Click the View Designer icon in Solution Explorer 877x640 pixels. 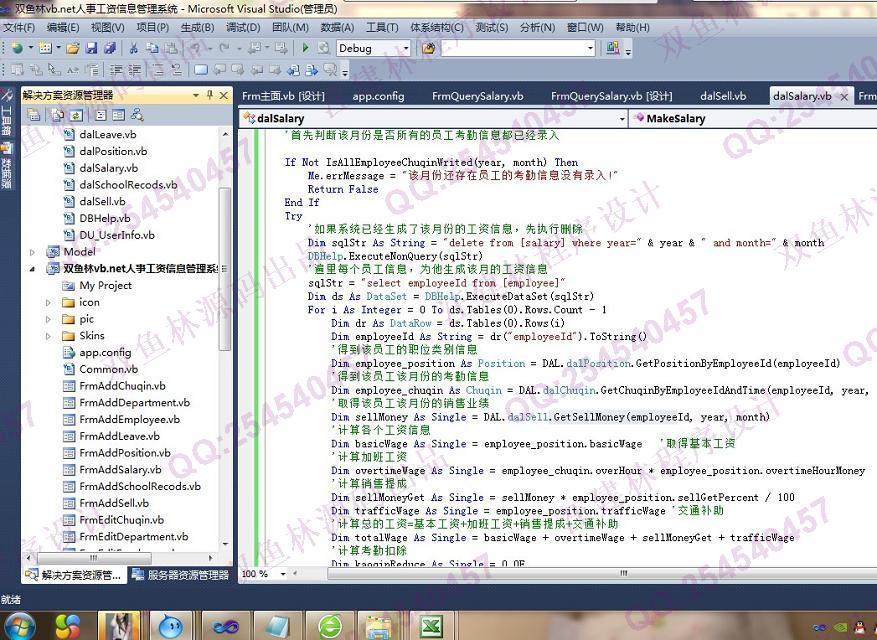[x=119, y=115]
